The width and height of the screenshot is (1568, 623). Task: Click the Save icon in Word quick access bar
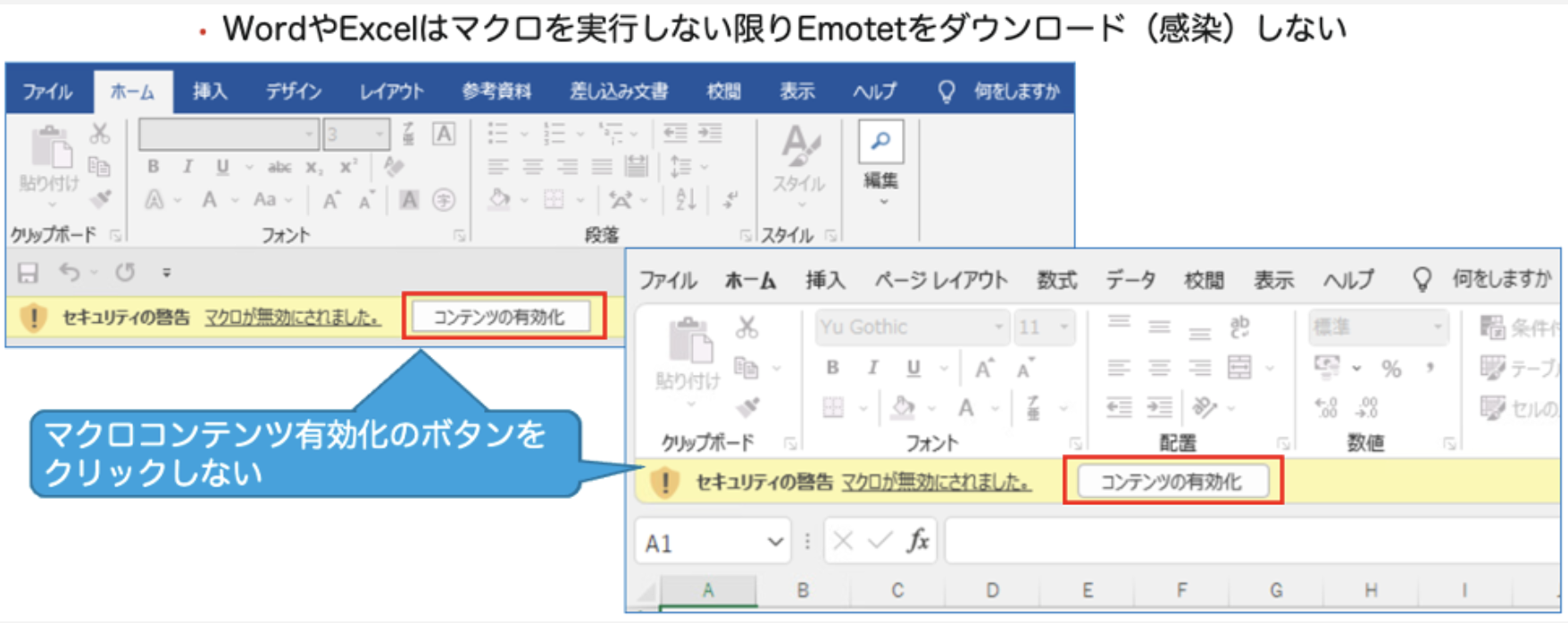click(x=28, y=272)
